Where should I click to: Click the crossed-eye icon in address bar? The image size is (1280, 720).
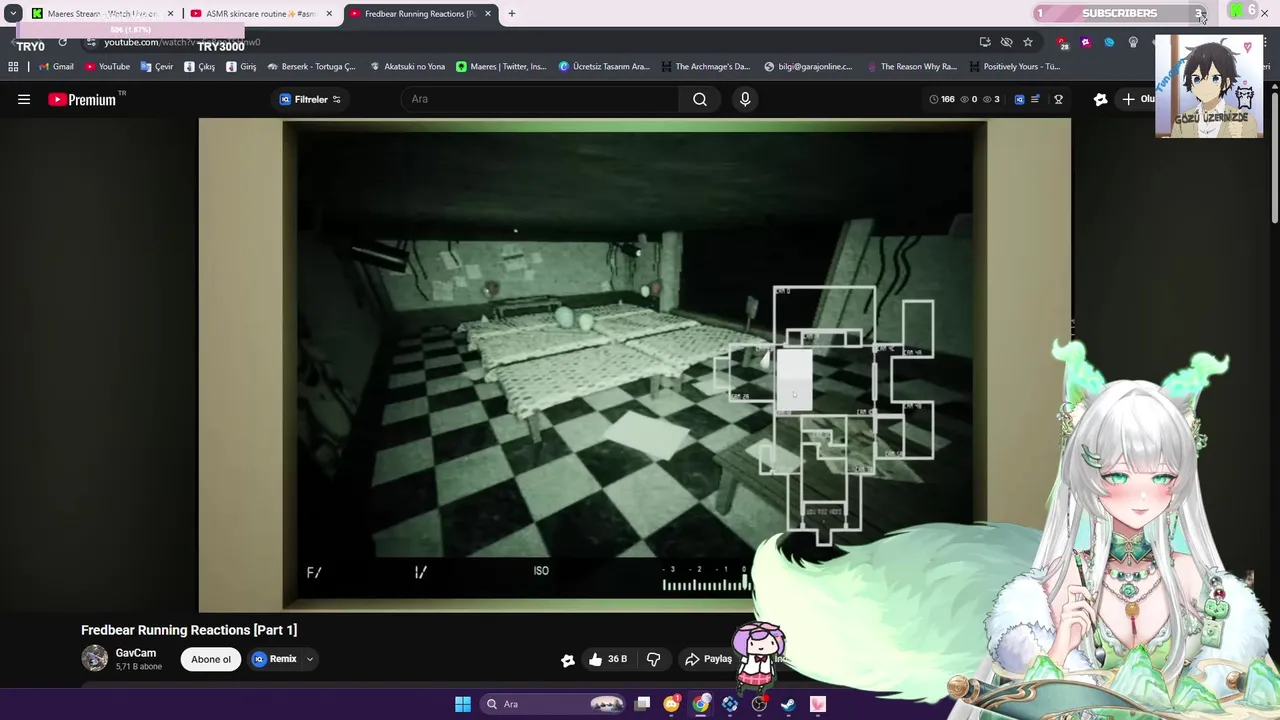[1006, 42]
